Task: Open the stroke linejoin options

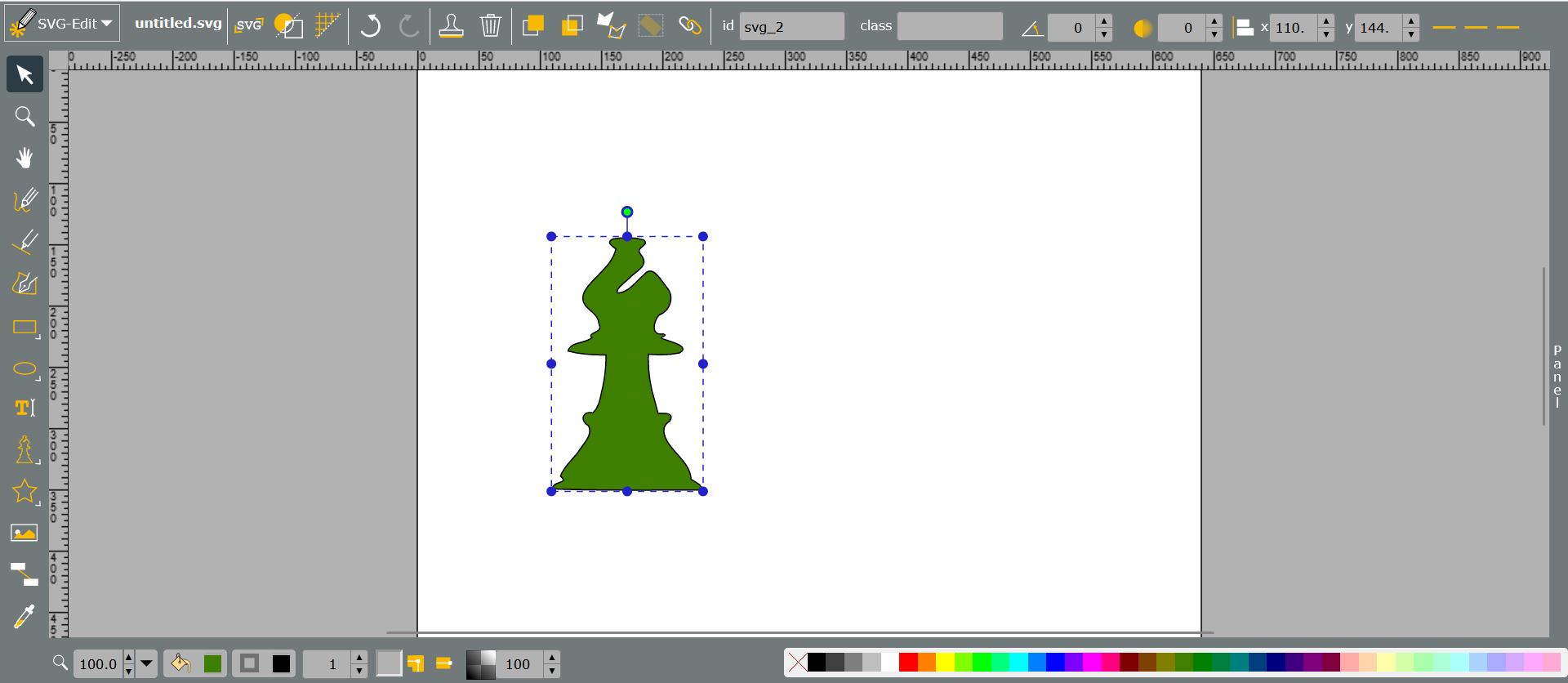Action: click(416, 663)
